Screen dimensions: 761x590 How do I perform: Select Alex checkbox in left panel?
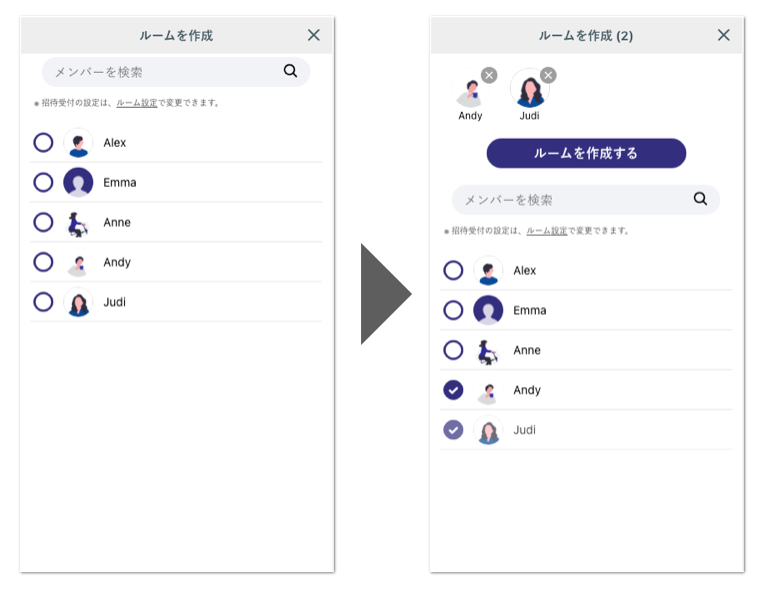click(43, 143)
